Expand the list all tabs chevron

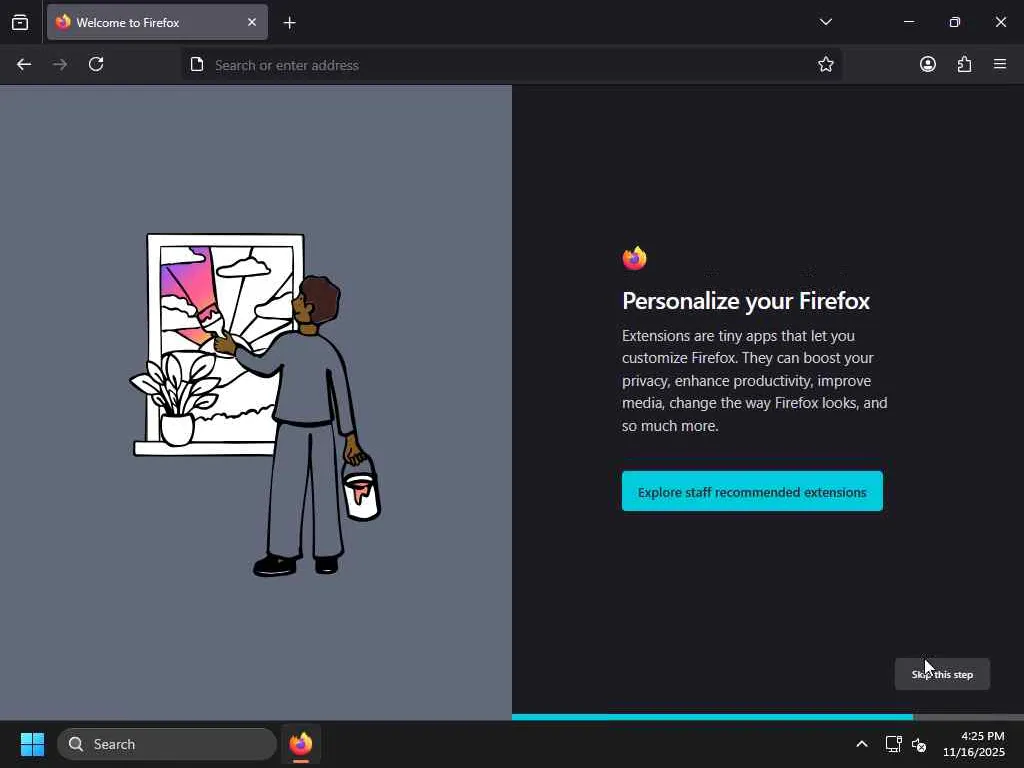click(825, 22)
